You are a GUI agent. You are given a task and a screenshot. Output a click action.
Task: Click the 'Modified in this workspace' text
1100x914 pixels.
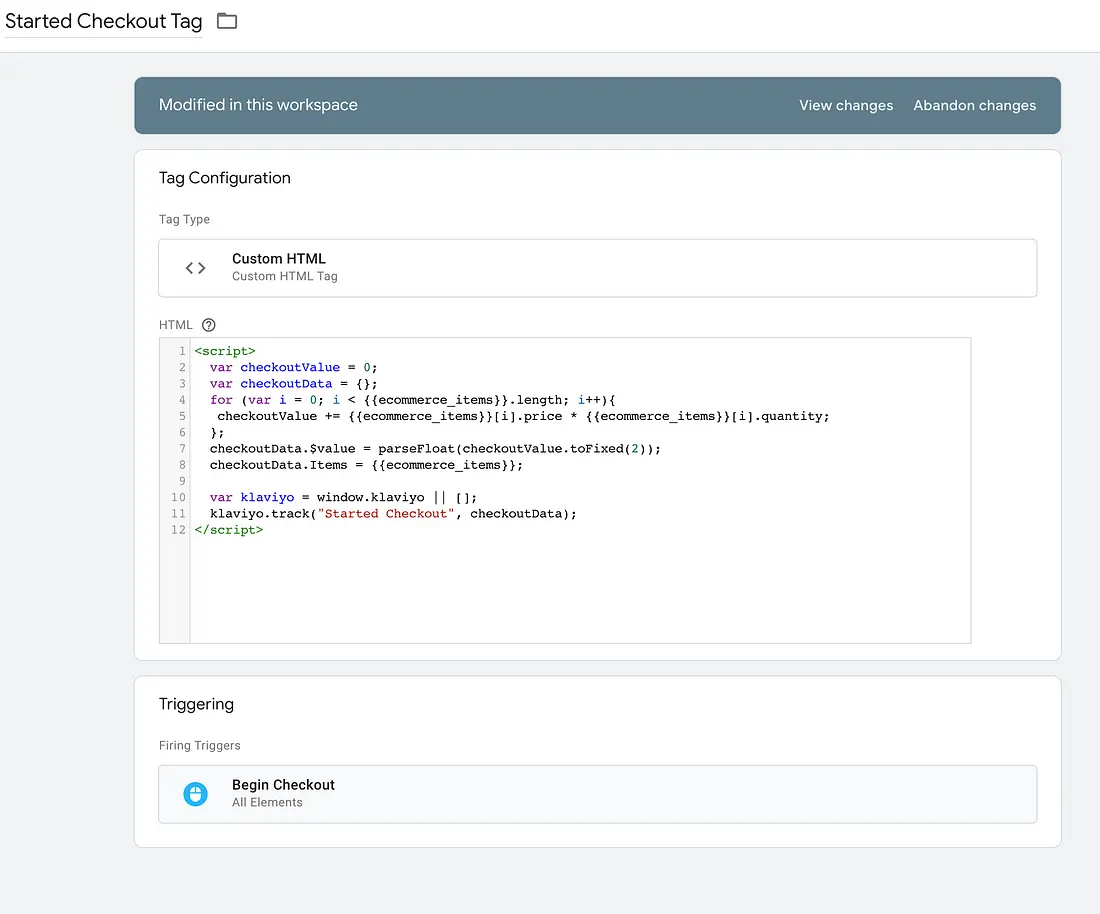[258, 105]
